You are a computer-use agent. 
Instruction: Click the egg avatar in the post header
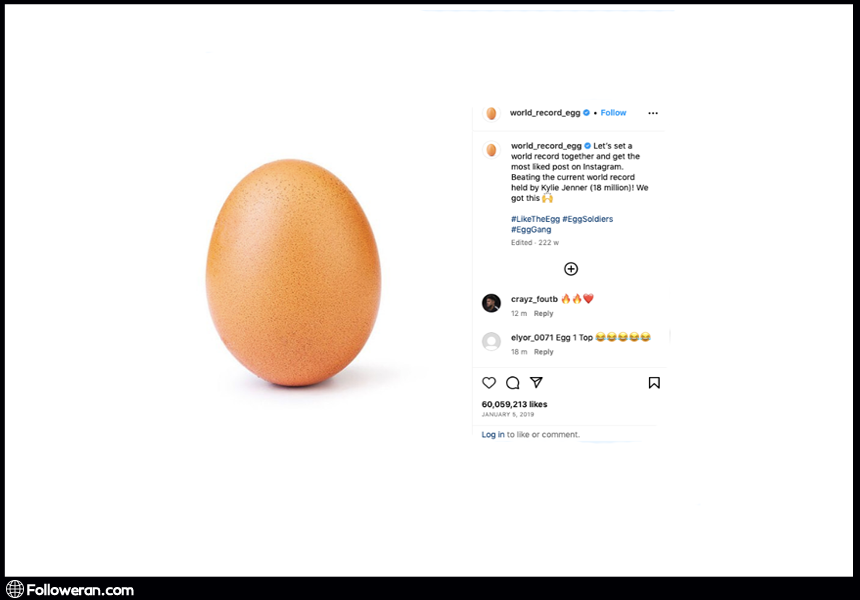[491, 113]
